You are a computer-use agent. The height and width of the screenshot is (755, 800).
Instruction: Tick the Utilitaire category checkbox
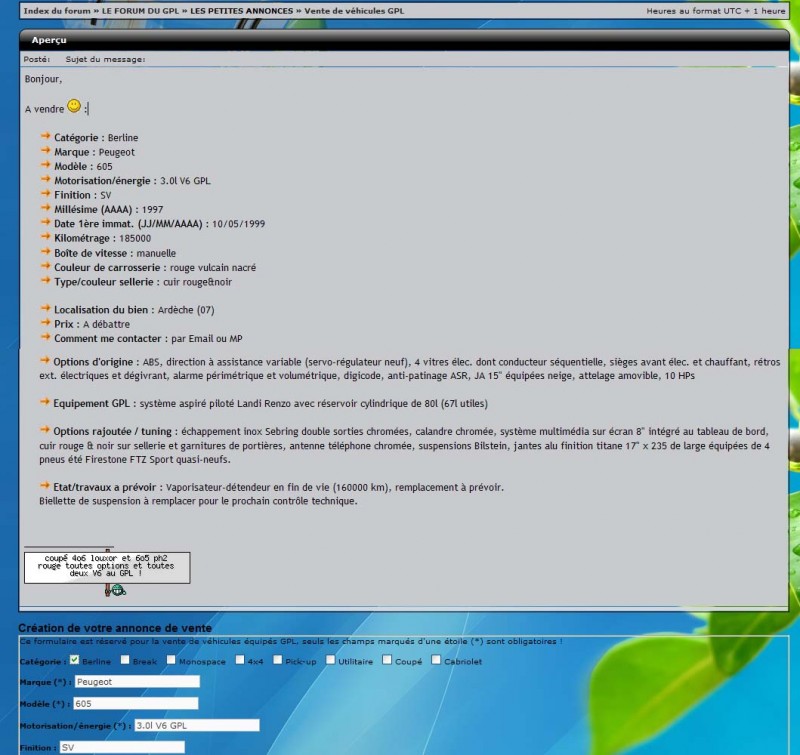tap(329, 660)
